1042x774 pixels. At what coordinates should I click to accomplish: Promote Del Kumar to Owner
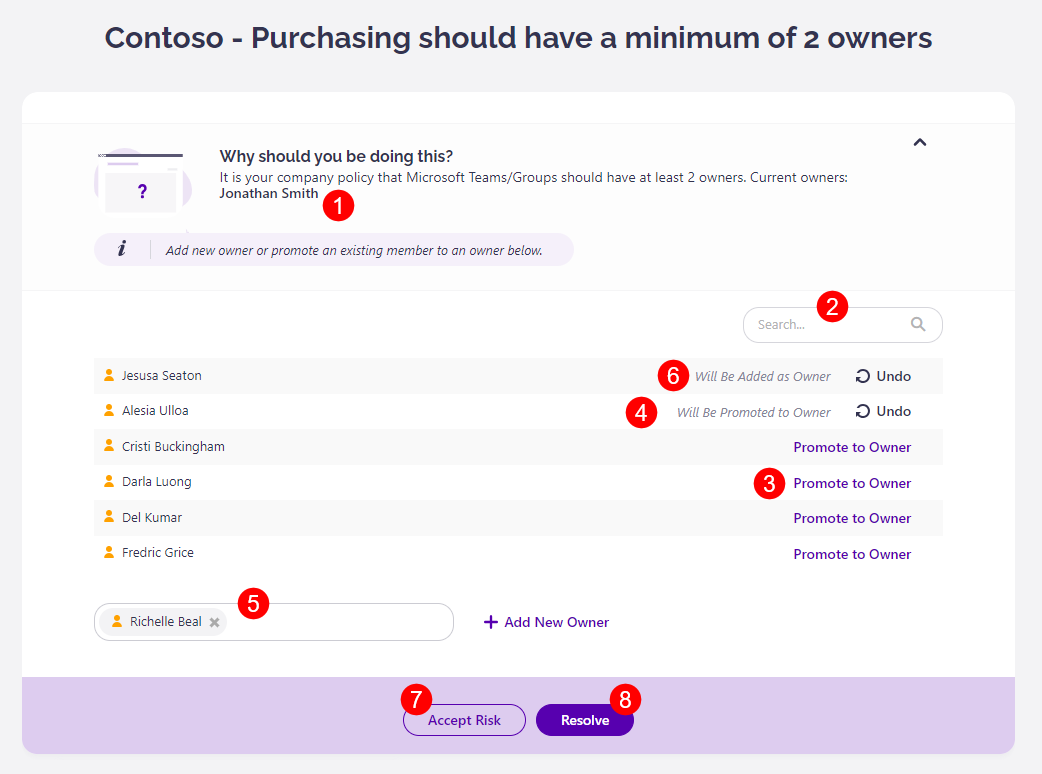click(x=852, y=518)
